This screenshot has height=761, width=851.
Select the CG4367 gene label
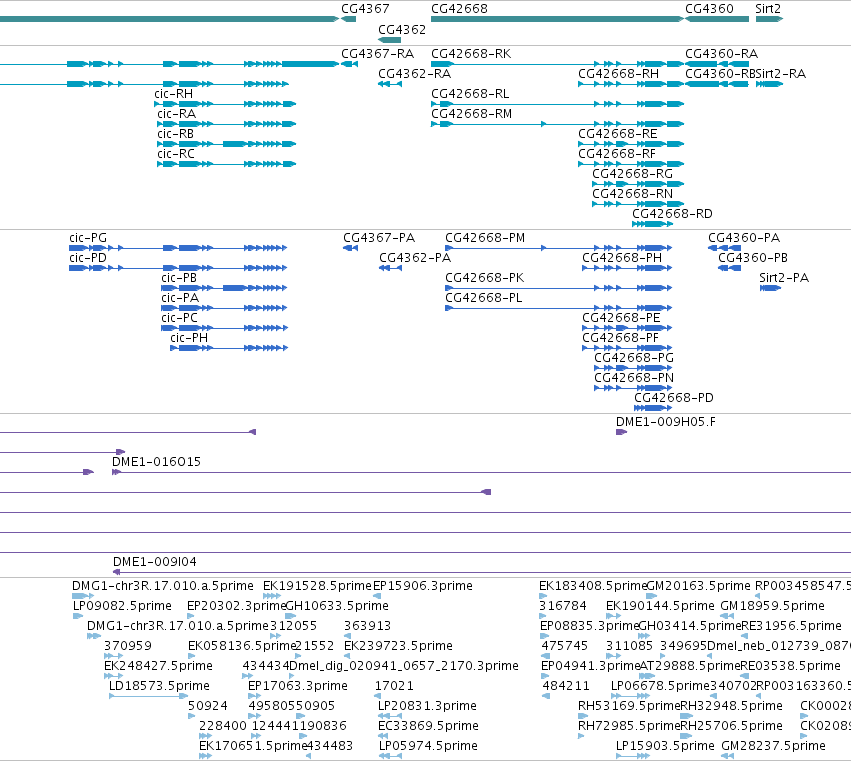tap(365, 9)
